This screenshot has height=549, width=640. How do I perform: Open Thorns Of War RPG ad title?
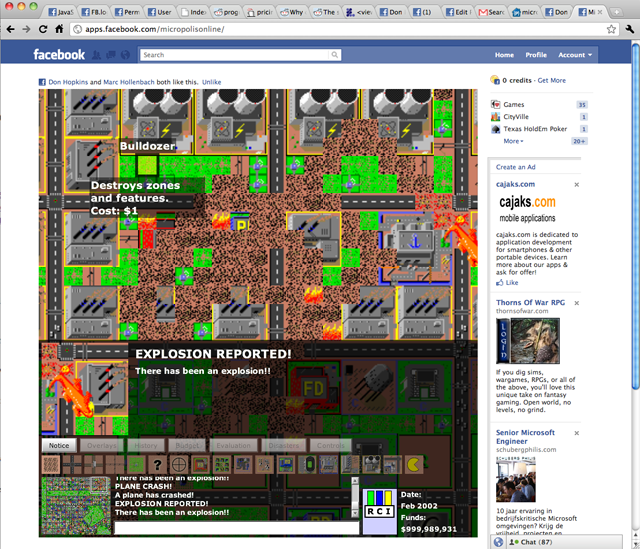tap(530, 302)
